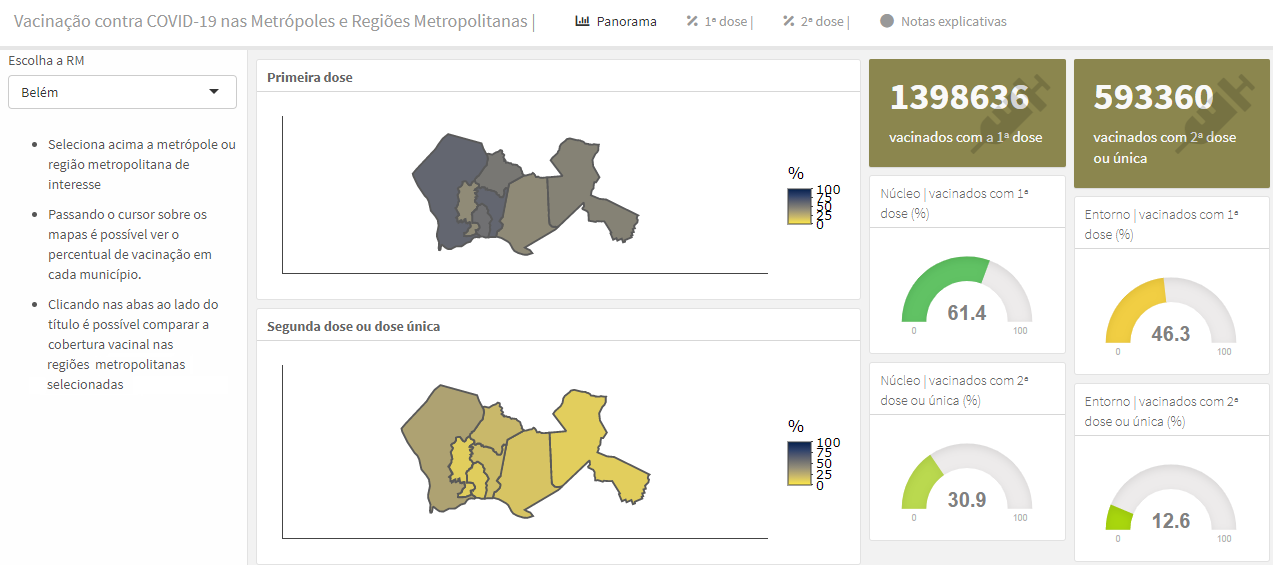Click the Entorno vacinados com 2ª dose title
Screen dimensions: 1273x565
pos(1162,411)
